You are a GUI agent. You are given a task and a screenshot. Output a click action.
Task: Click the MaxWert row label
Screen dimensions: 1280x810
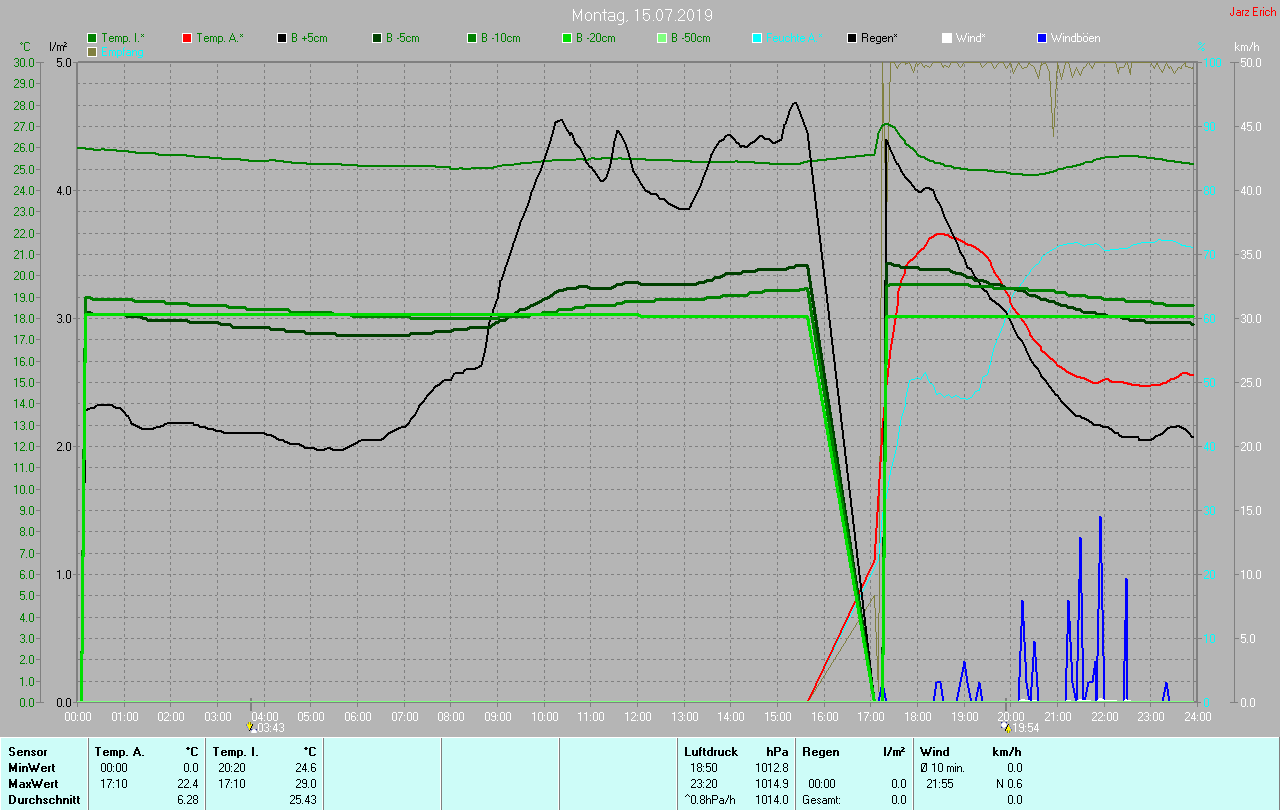[x=34, y=784]
